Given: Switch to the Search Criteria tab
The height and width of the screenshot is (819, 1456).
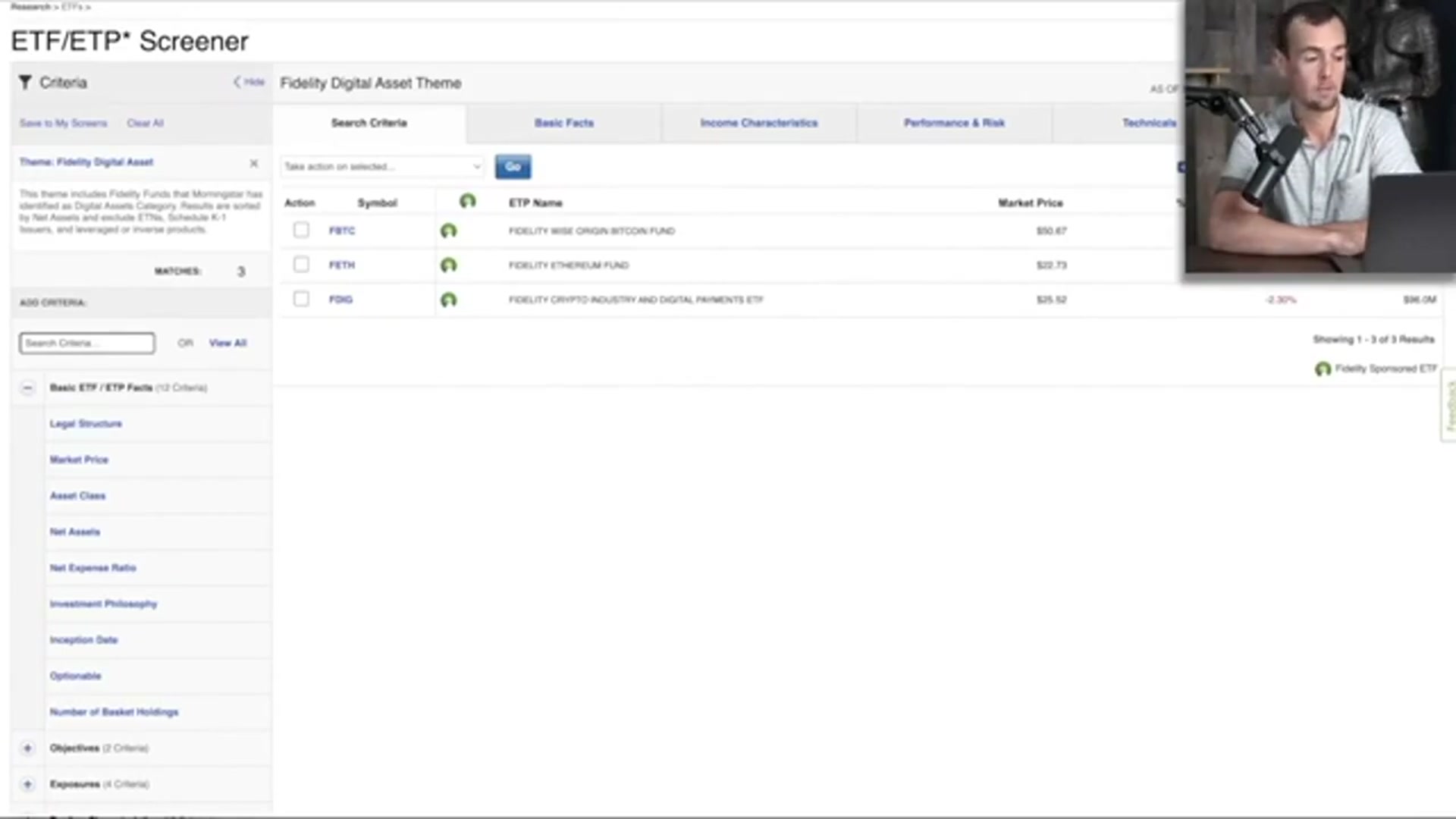Looking at the screenshot, I should tap(369, 123).
